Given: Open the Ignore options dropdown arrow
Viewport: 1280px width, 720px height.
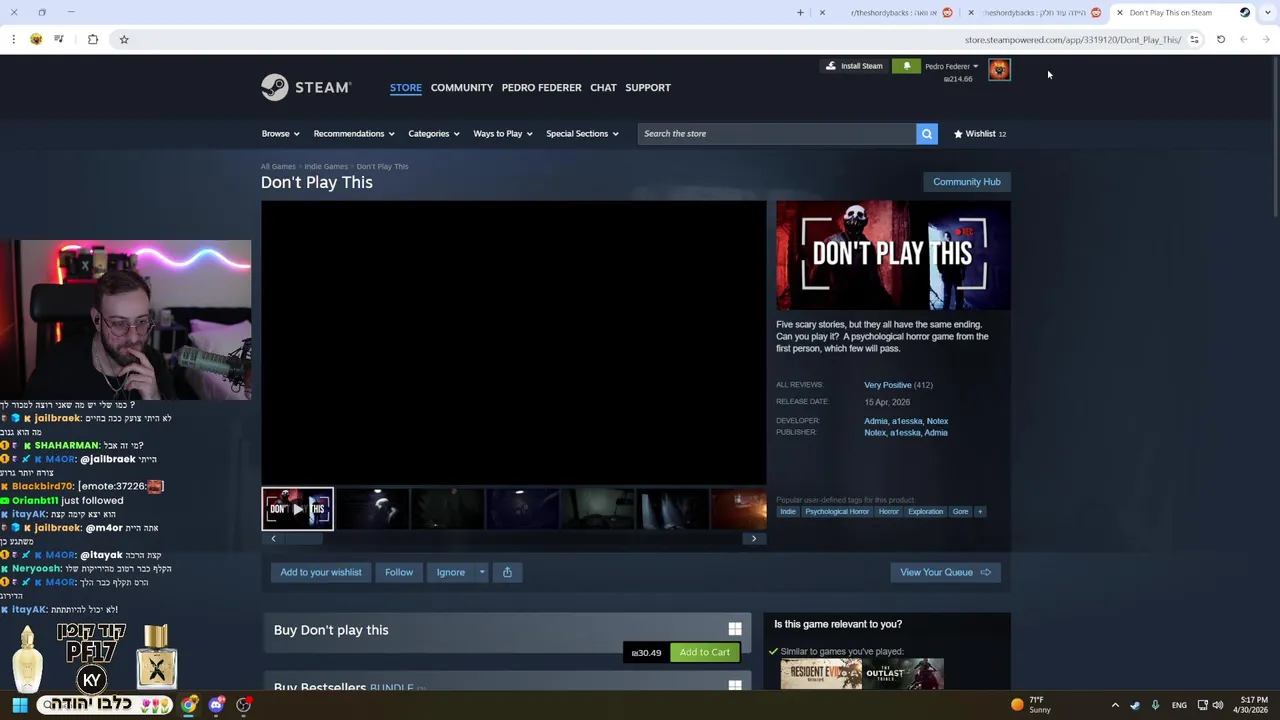Looking at the screenshot, I should [x=481, y=572].
